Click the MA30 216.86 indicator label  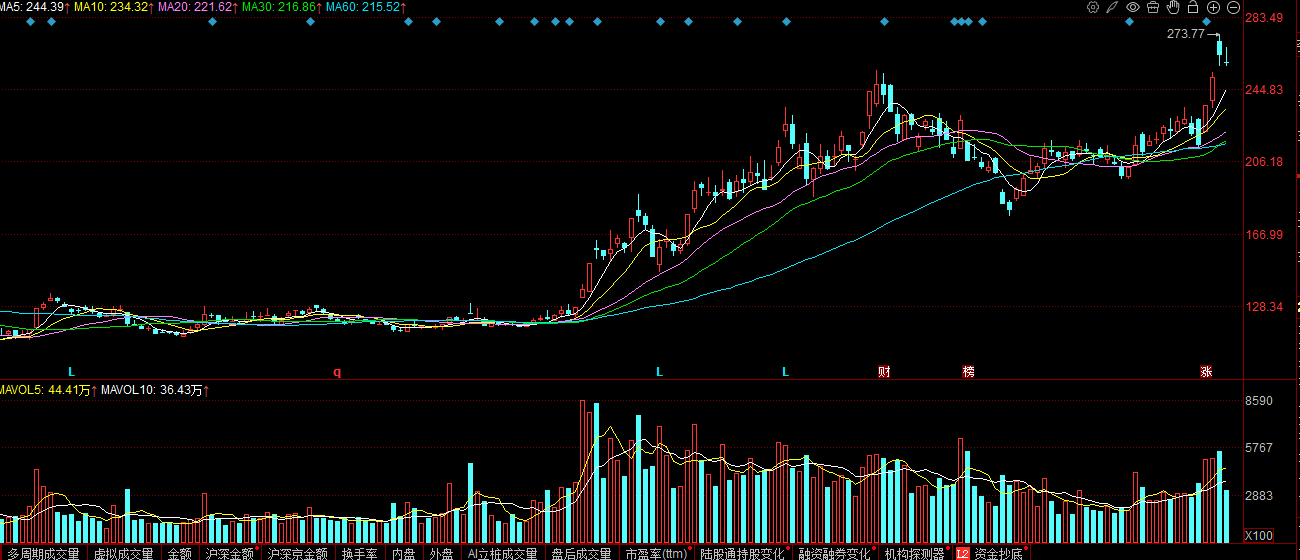[280, 7]
